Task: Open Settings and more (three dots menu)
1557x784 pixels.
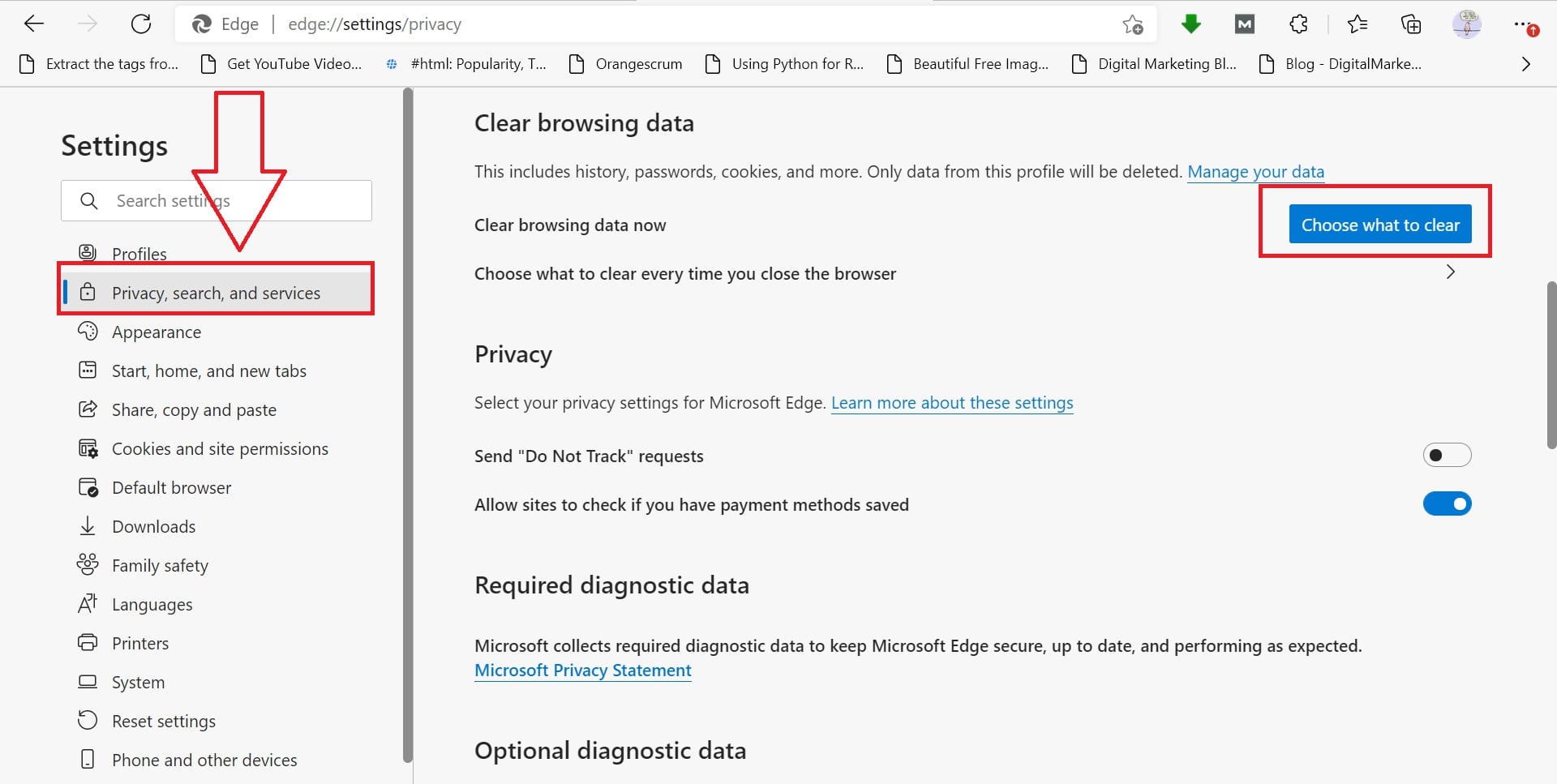Action: 1523,24
